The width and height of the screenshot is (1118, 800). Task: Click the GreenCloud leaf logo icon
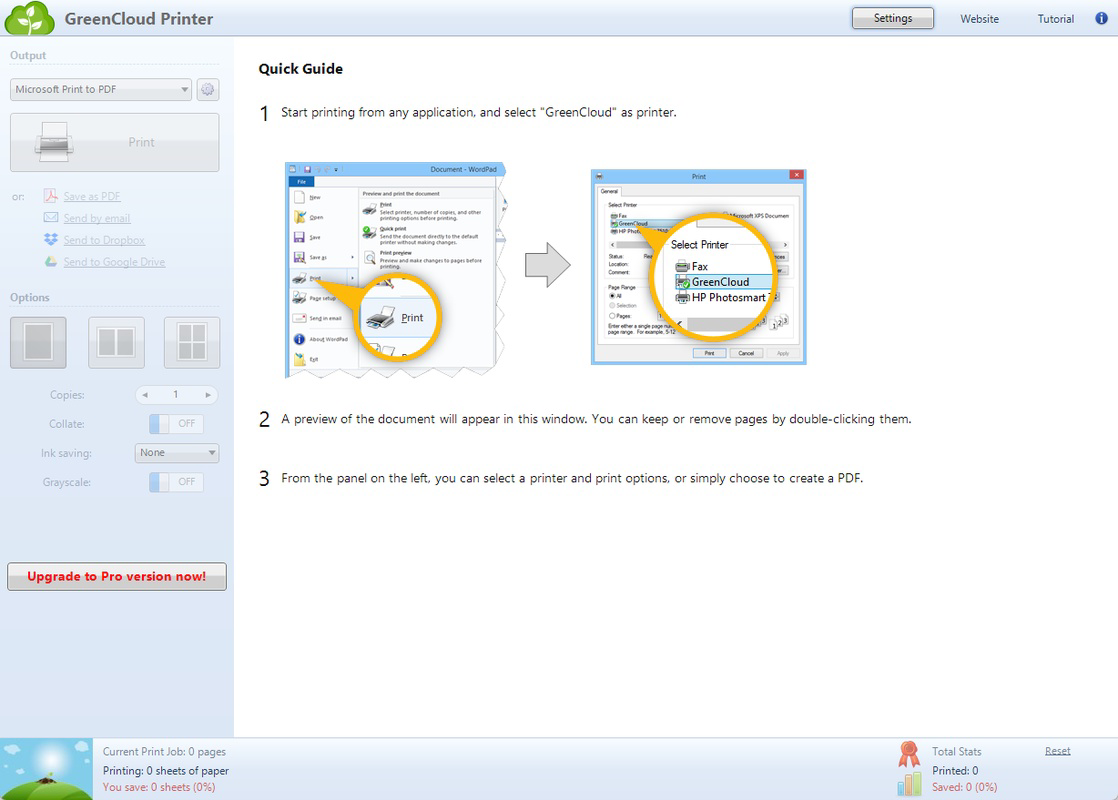point(29,19)
